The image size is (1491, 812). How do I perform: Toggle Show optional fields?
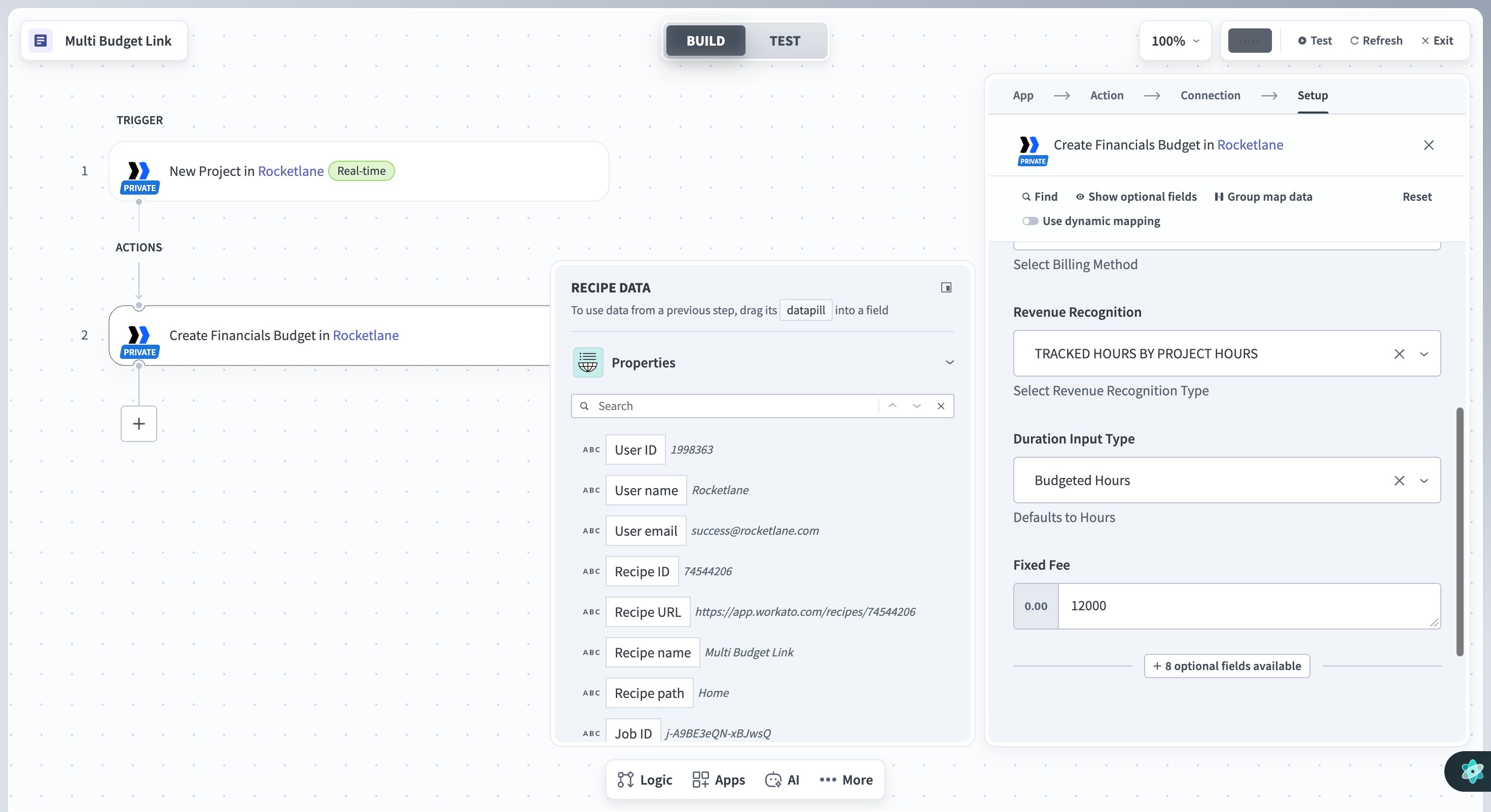1136,197
